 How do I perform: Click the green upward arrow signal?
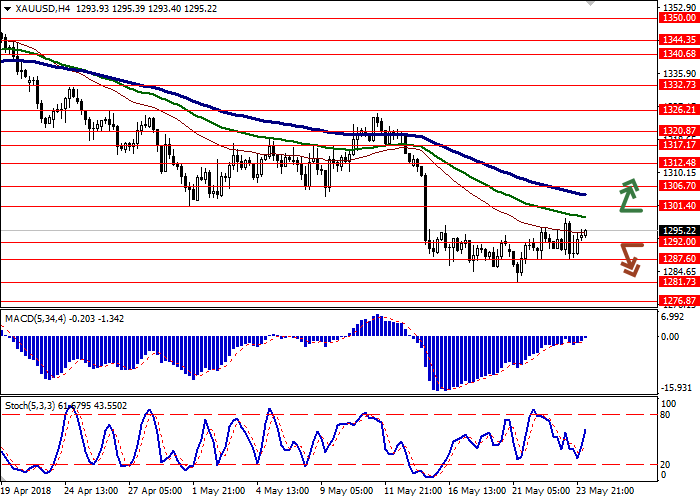point(628,196)
